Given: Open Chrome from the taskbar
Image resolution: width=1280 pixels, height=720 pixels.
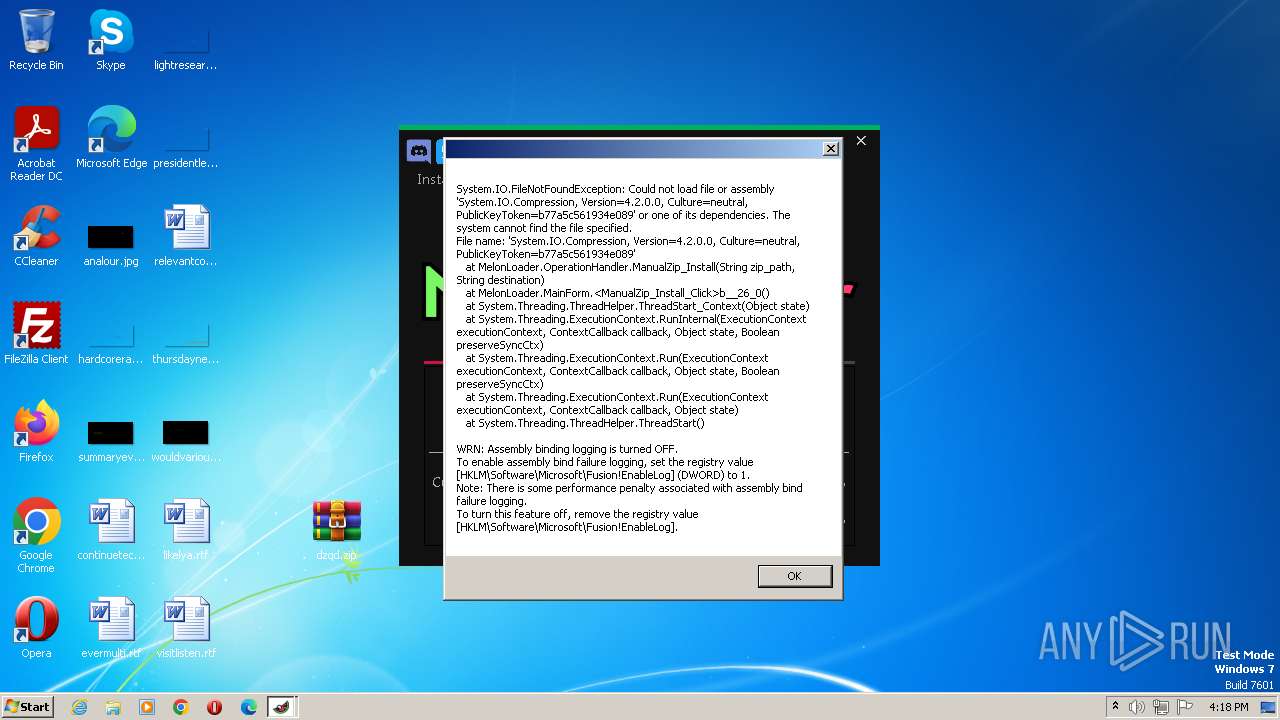Looking at the screenshot, I should pos(181,707).
